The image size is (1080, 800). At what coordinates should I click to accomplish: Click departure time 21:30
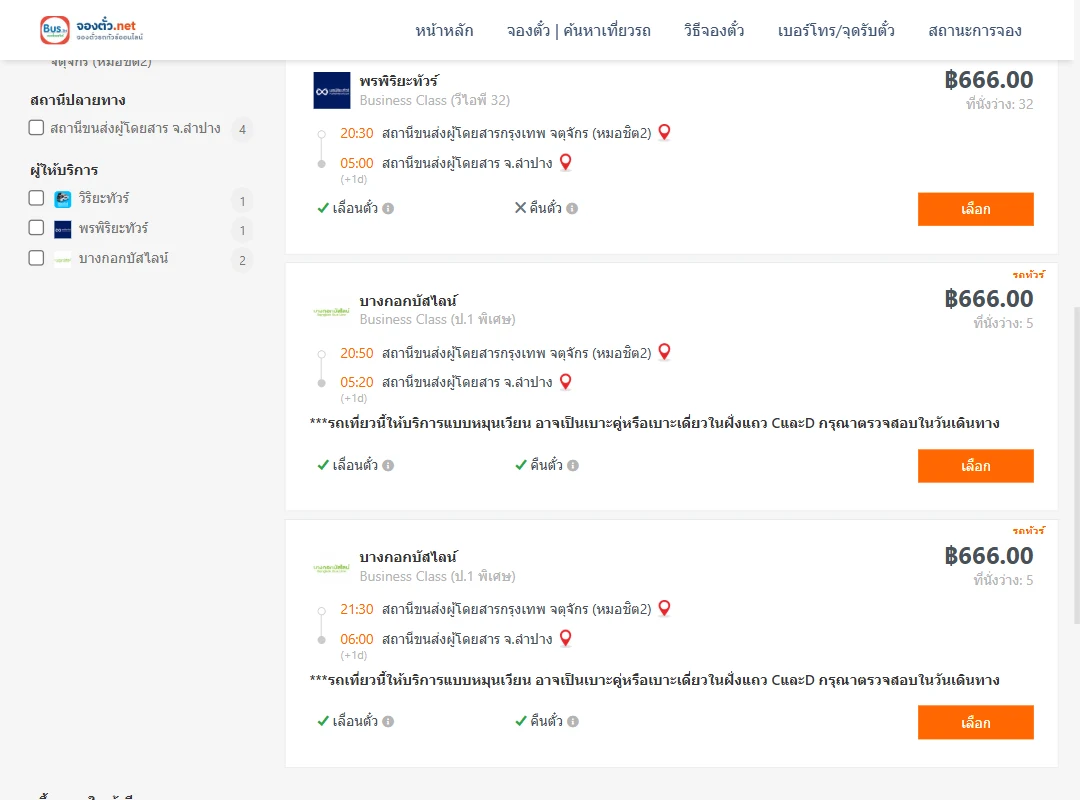(x=357, y=609)
